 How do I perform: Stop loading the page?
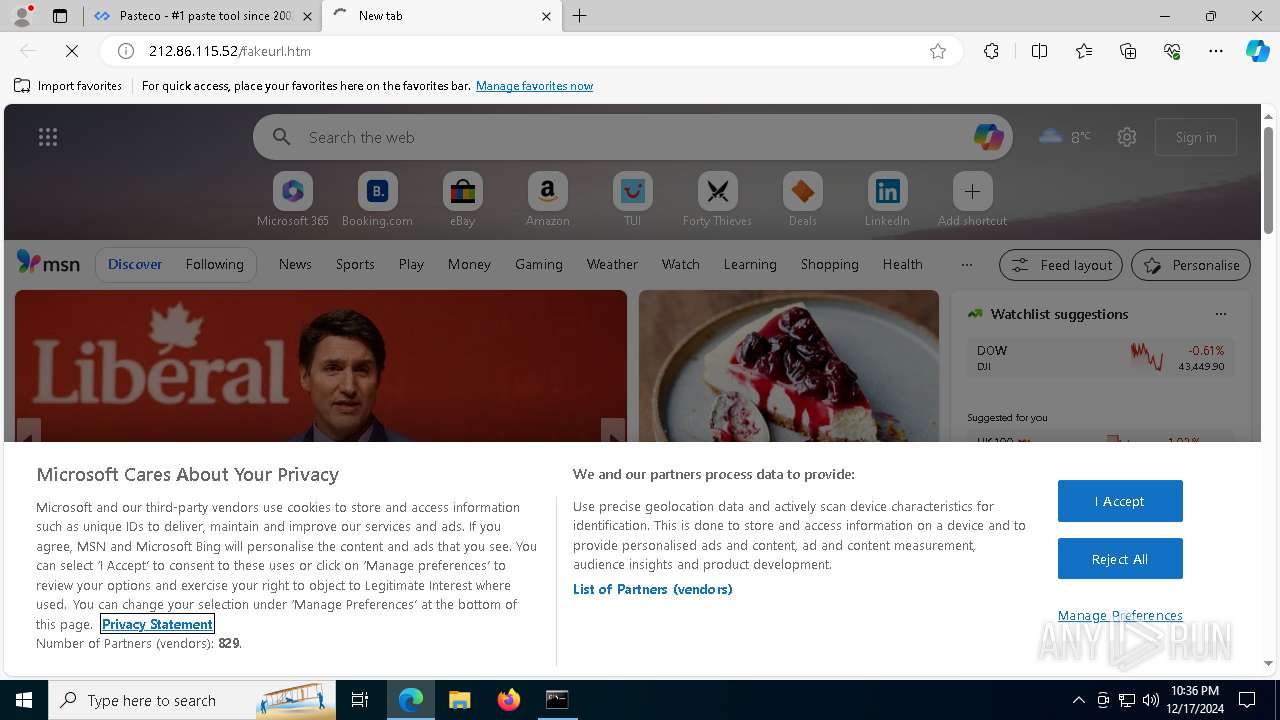[72, 51]
